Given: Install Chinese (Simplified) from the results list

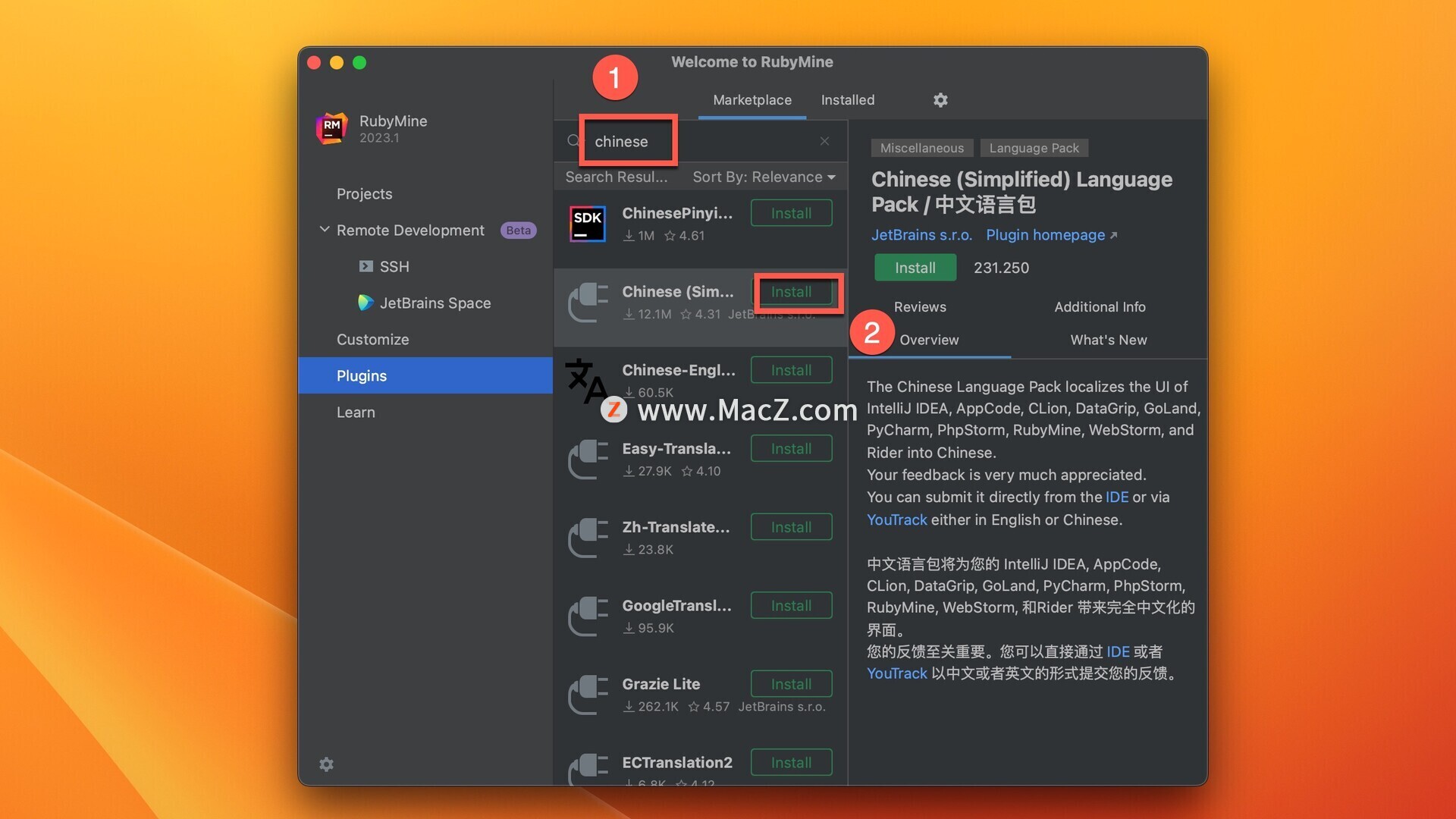Looking at the screenshot, I should [x=791, y=292].
